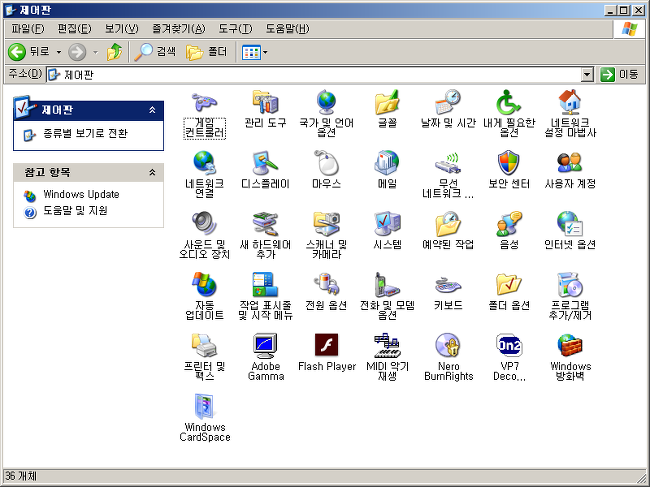Open the 파일(F) menu

click(27, 29)
